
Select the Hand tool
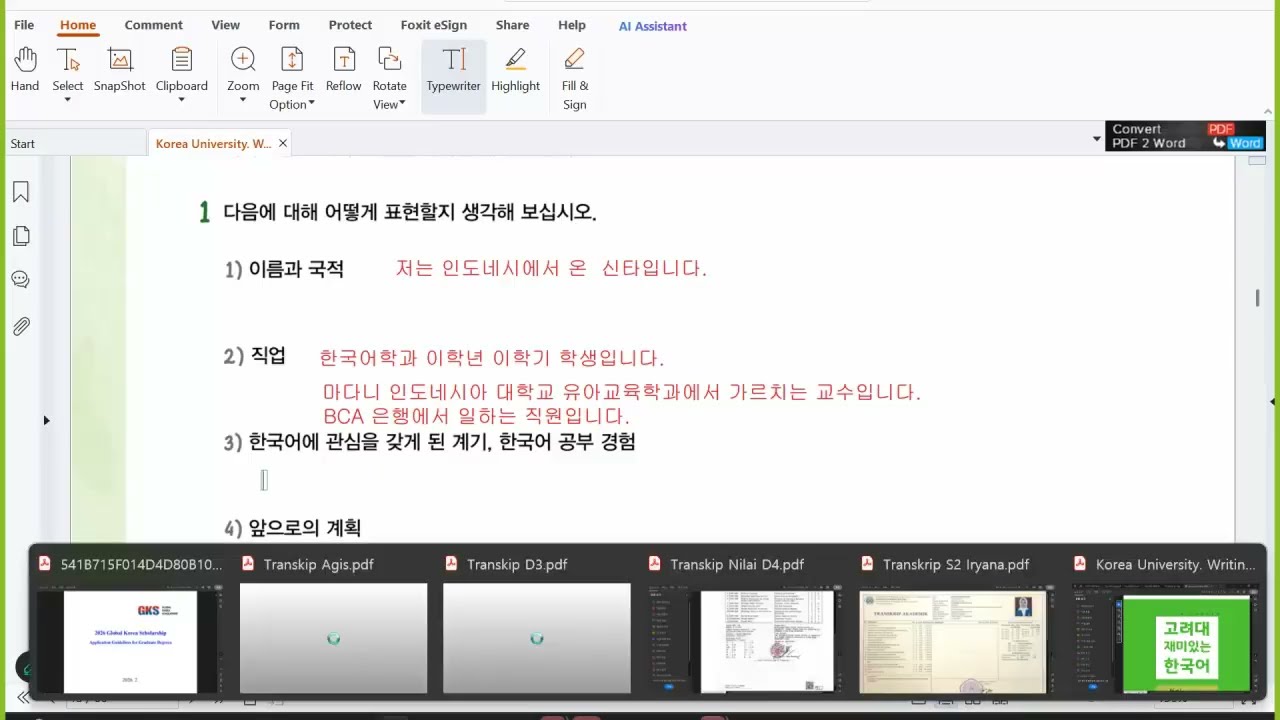coord(25,69)
